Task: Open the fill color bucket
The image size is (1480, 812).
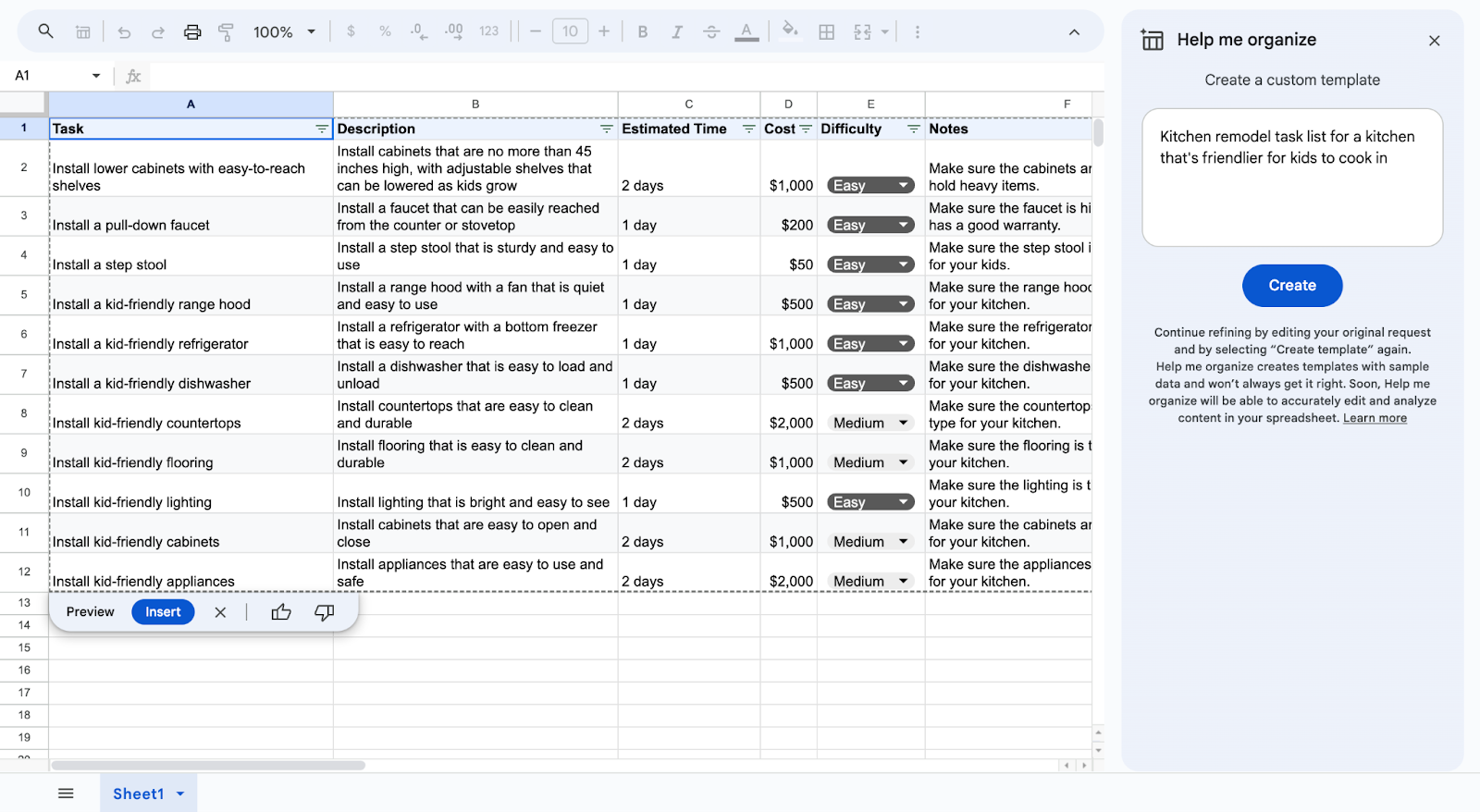Action: tap(790, 31)
